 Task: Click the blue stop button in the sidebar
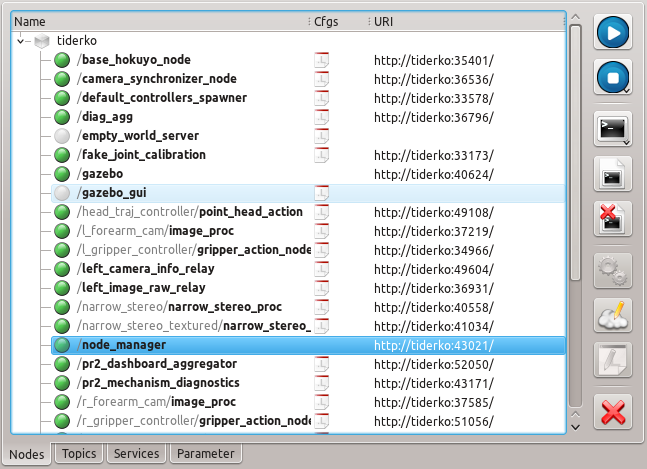610,78
